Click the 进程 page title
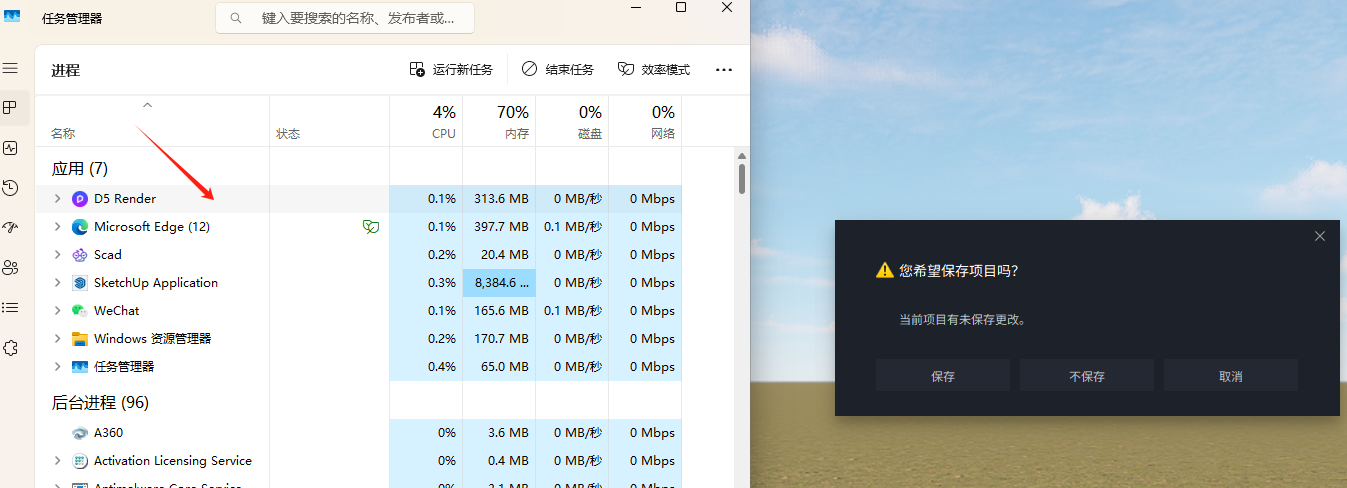 pyautogui.click(x=66, y=70)
